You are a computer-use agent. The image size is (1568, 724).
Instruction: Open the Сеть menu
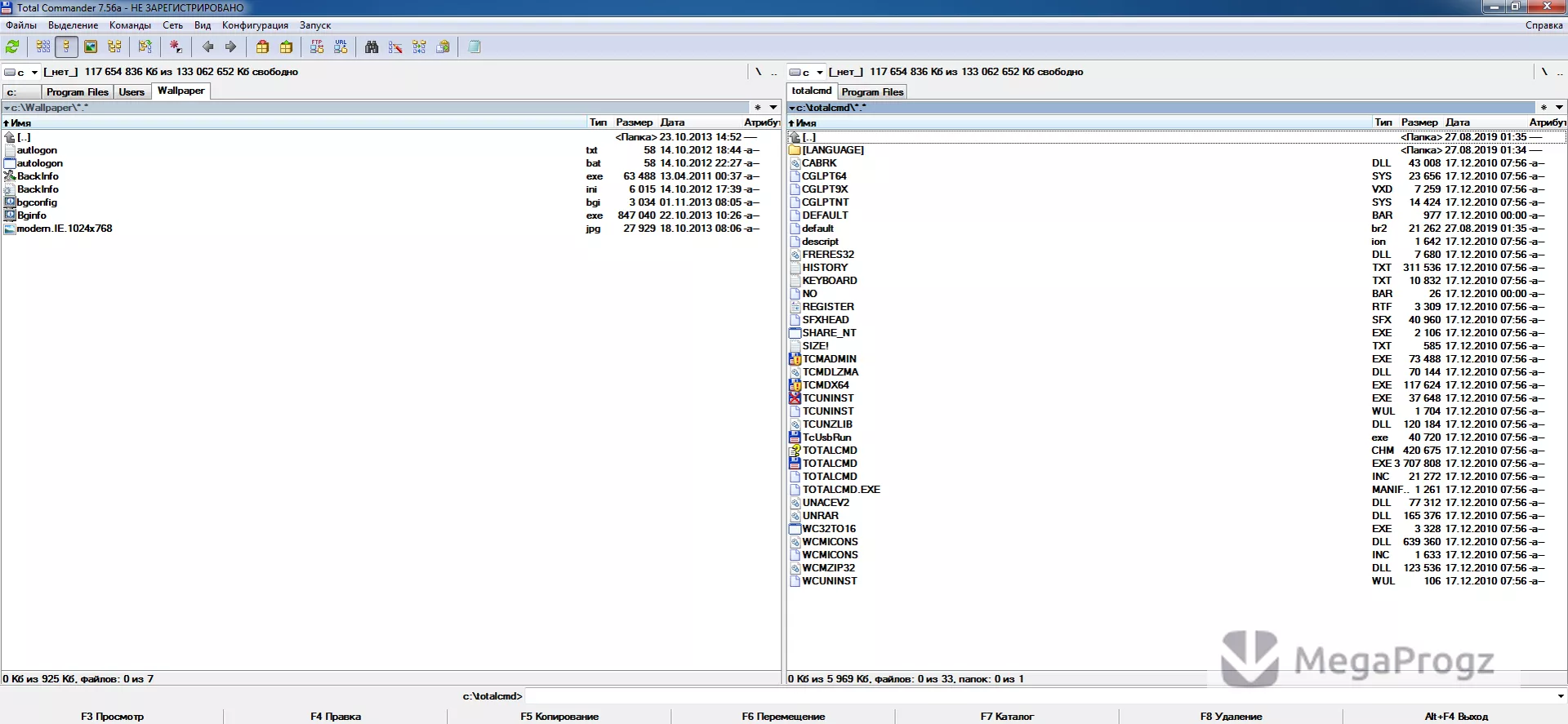[172, 25]
